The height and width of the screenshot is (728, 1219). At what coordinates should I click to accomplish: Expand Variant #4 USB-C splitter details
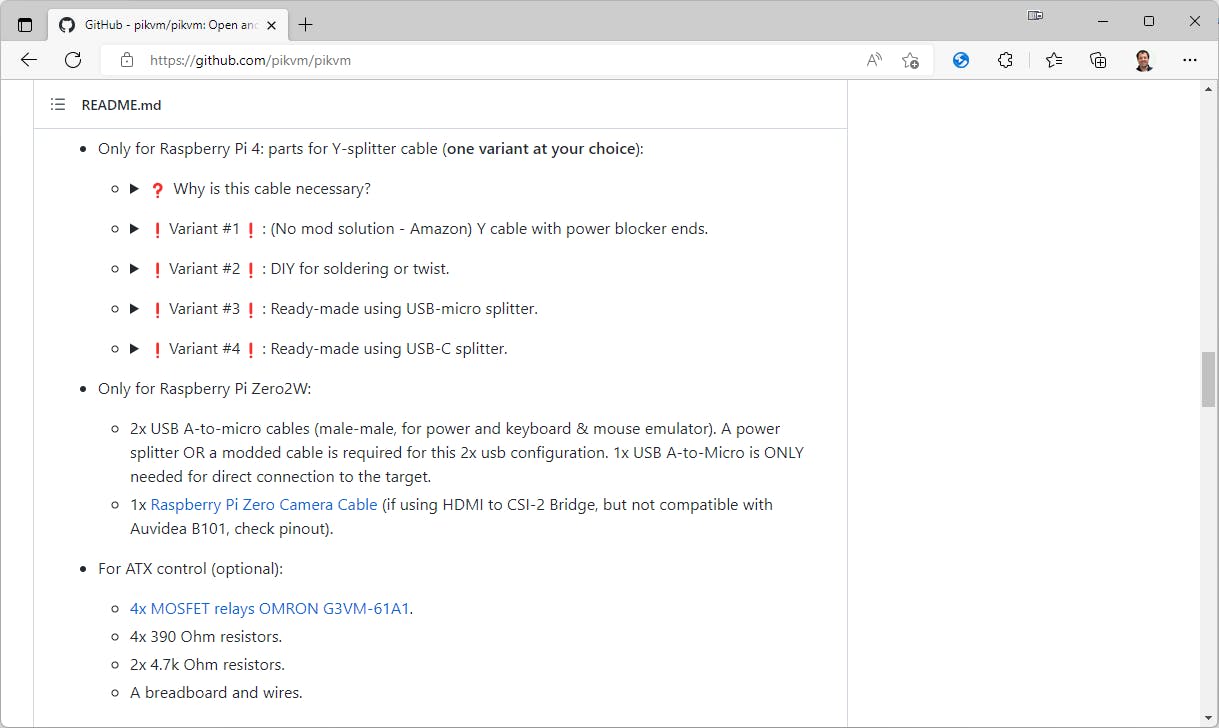135,349
